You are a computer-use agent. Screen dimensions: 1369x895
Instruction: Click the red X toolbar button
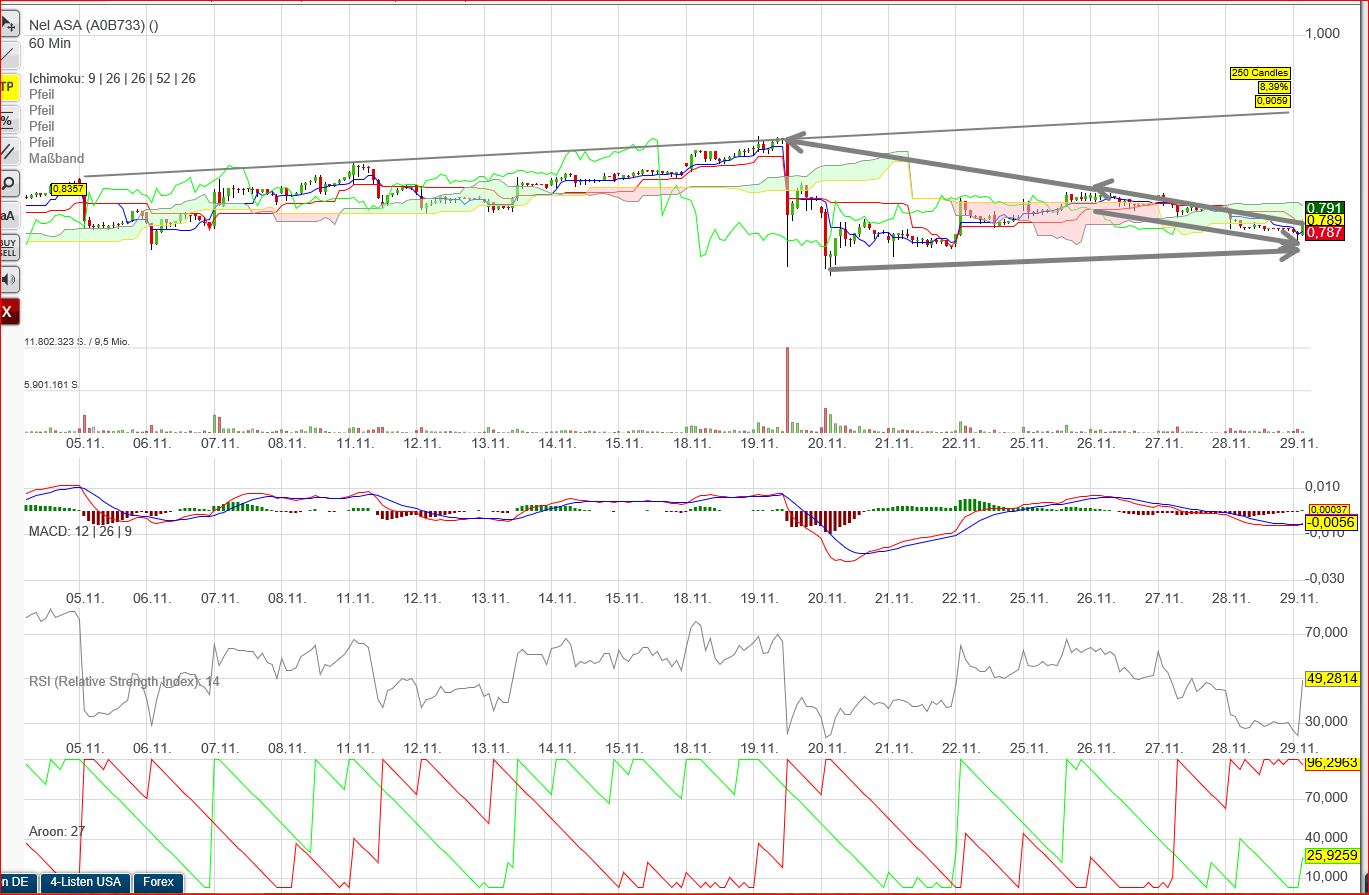click(x=9, y=312)
